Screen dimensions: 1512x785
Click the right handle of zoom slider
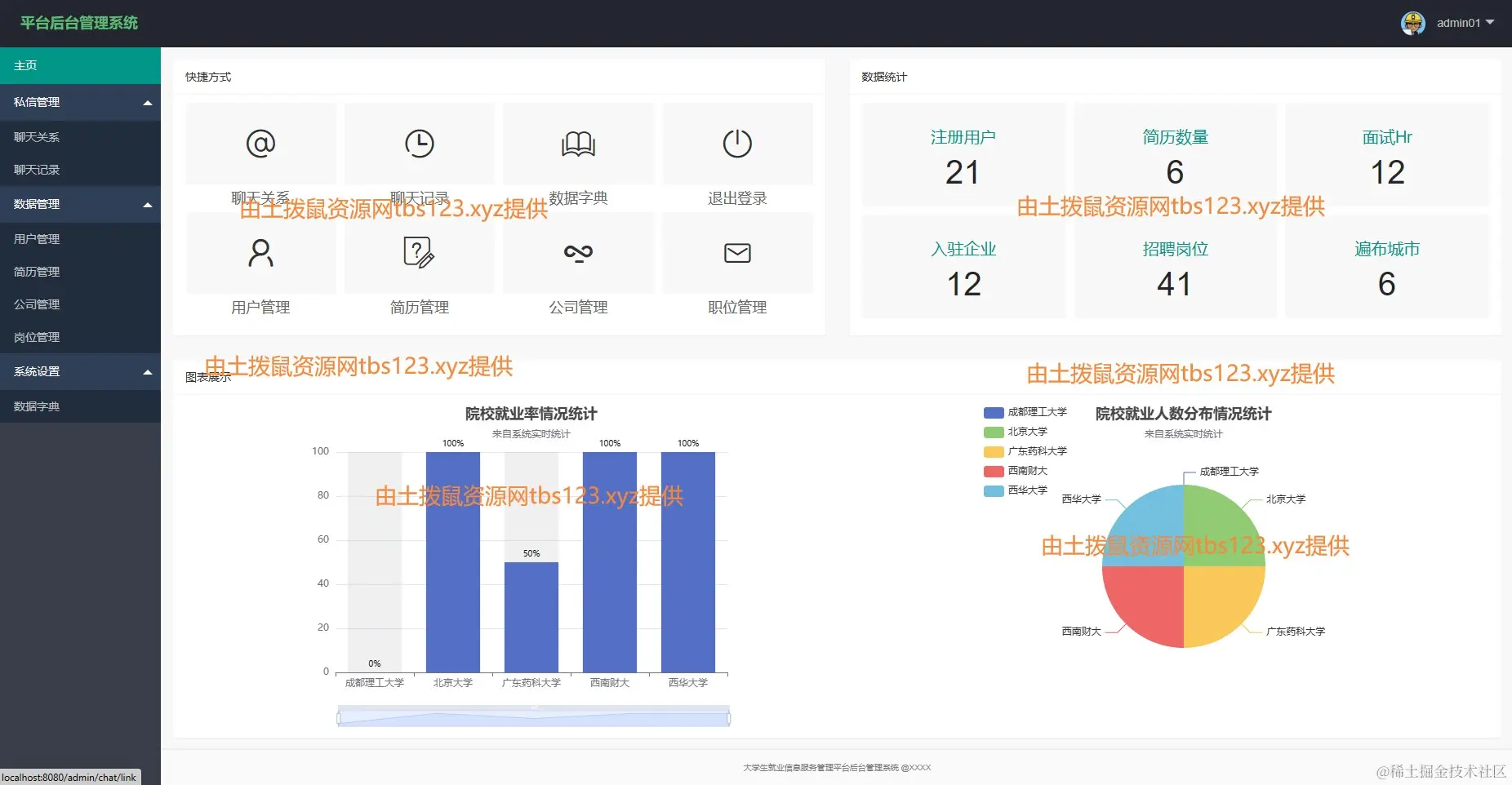(x=729, y=718)
